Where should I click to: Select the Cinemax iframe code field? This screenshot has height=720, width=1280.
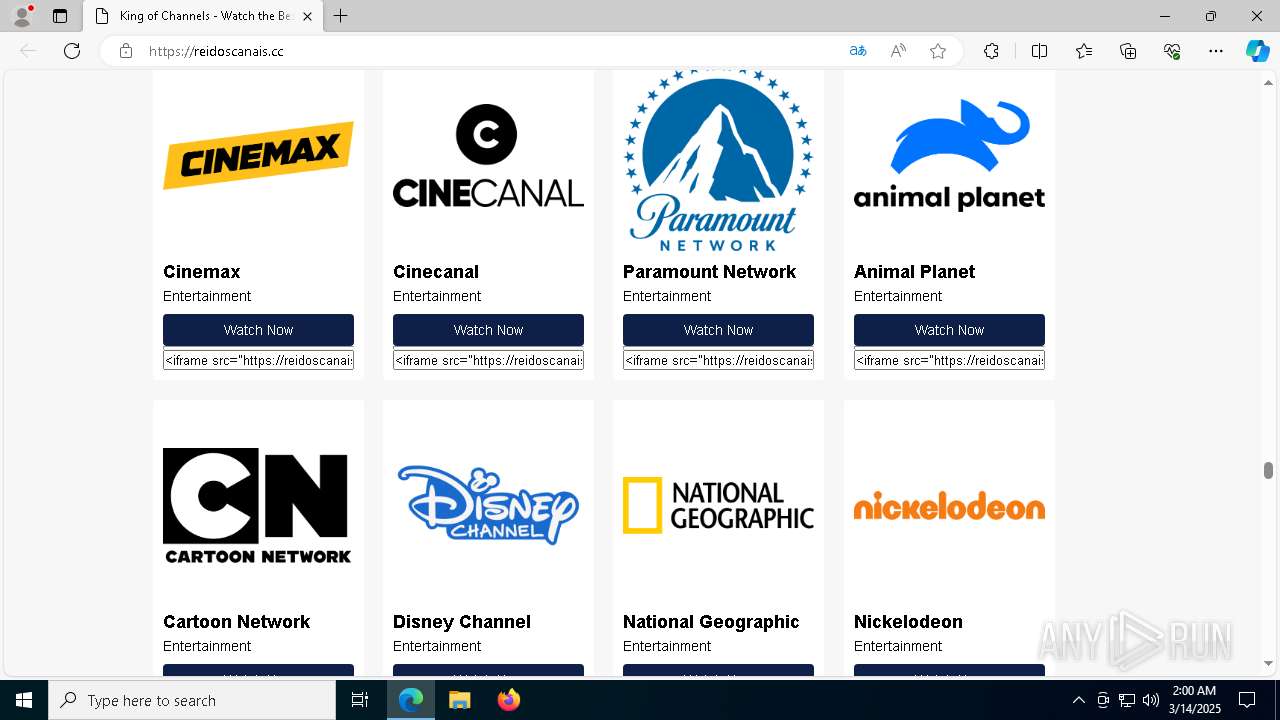258,360
